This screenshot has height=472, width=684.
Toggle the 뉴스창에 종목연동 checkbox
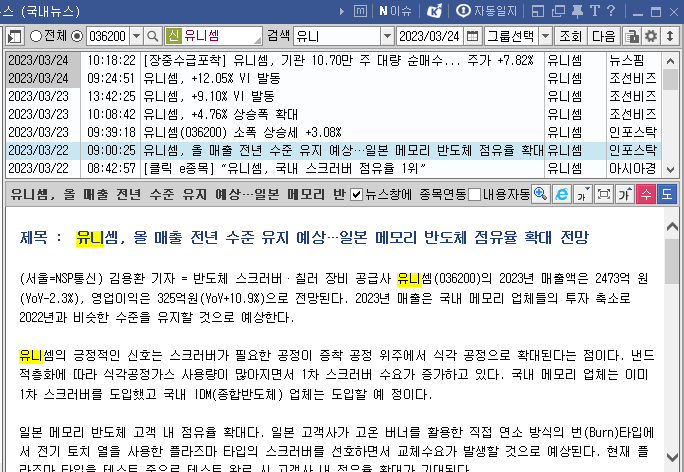point(356,195)
